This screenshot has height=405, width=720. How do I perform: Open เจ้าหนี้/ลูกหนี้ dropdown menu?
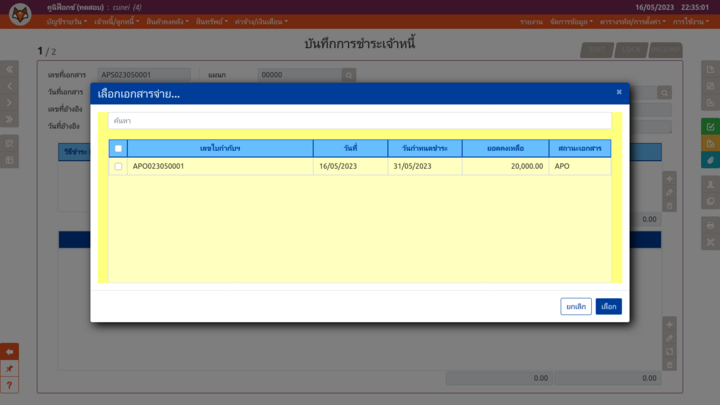[x=117, y=22]
